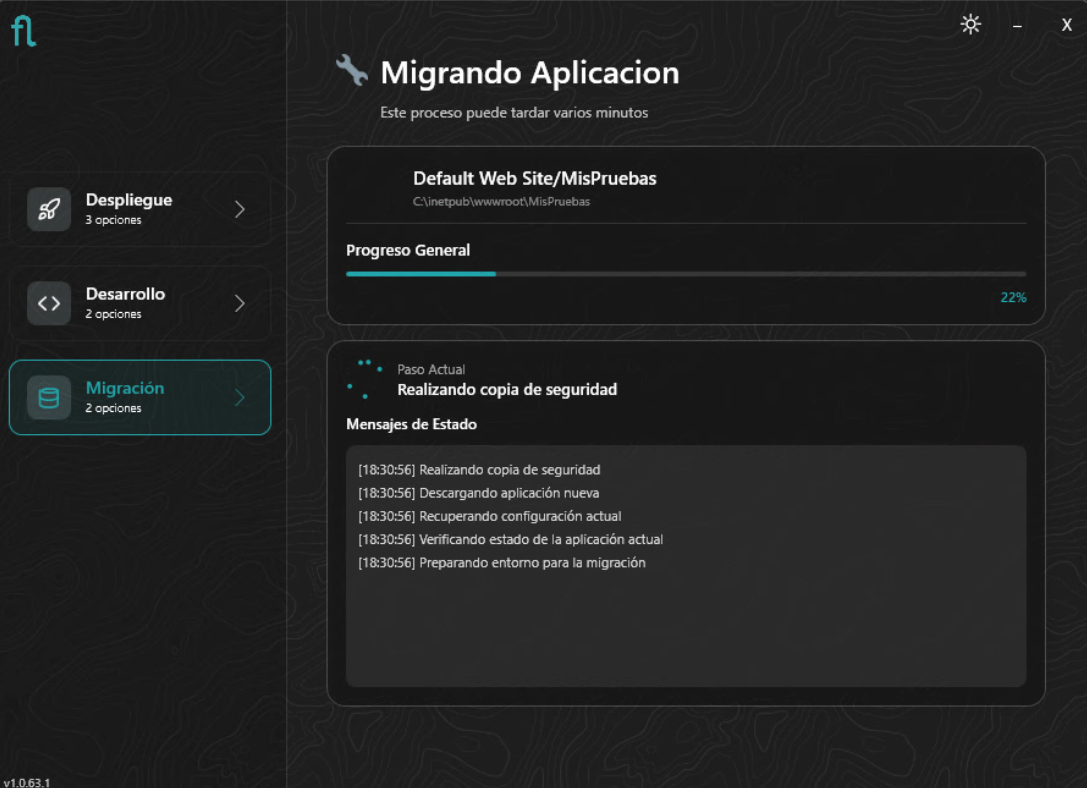
Task: Select the Migración menu section
Action: (139, 397)
